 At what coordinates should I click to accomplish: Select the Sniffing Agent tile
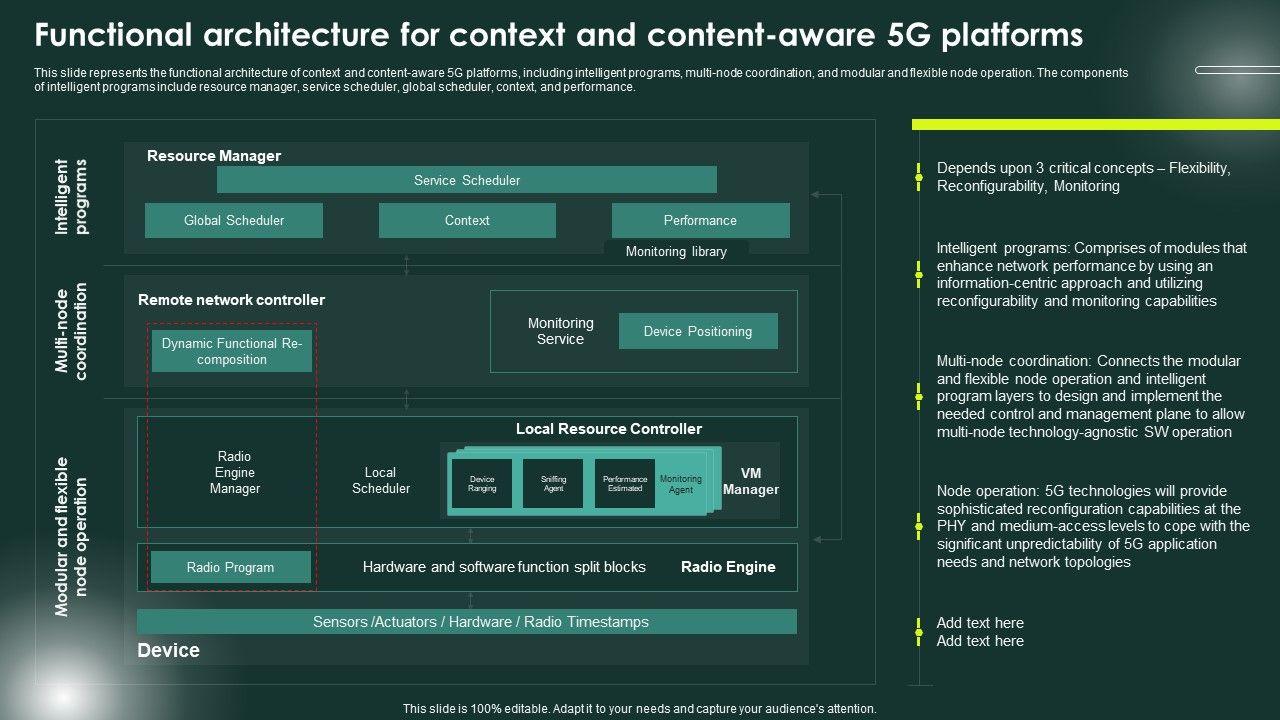click(x=553, y=484)
